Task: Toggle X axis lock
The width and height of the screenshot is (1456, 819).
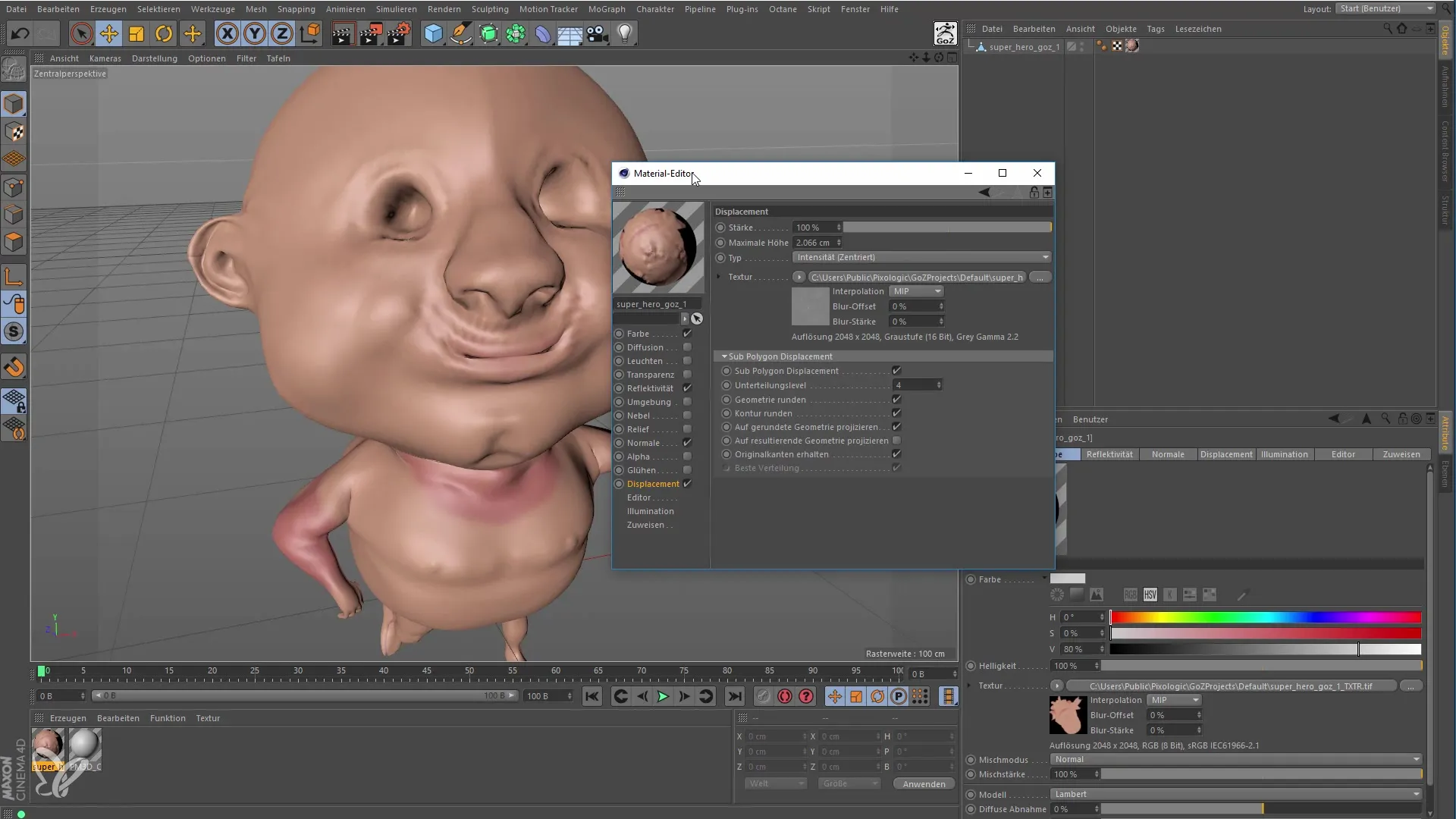Action: [x=227, y=33]
